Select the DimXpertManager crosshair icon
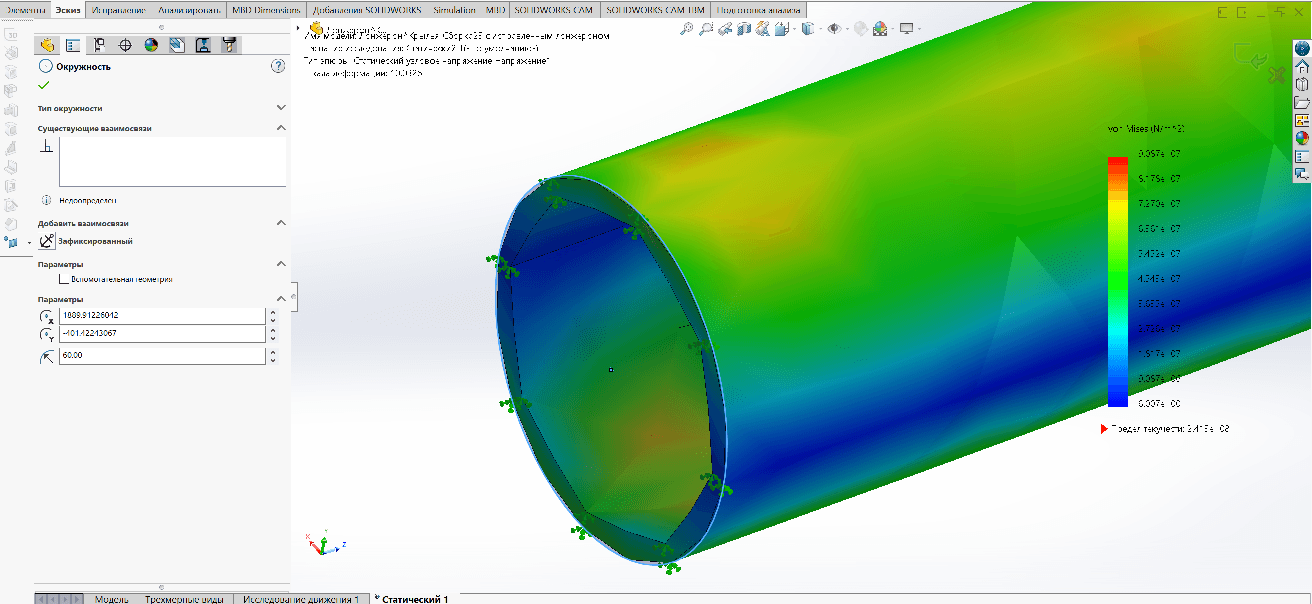Viewport: 1312px width, 604px height. pyautogui.click(x=125, y=45)
